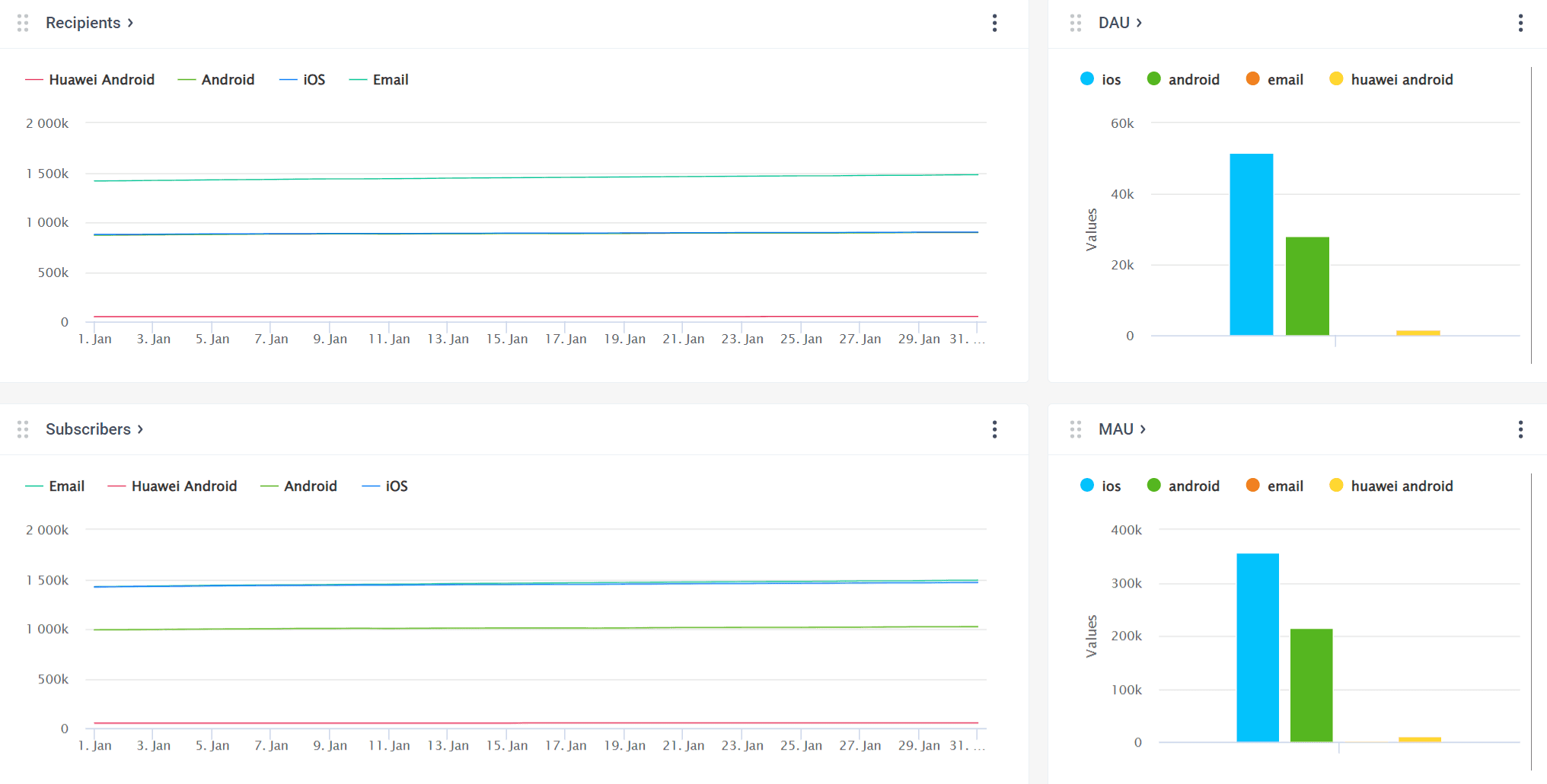Click the DAU title link
This screenshot has height=784, width=1547.
tap(1113, 23)
